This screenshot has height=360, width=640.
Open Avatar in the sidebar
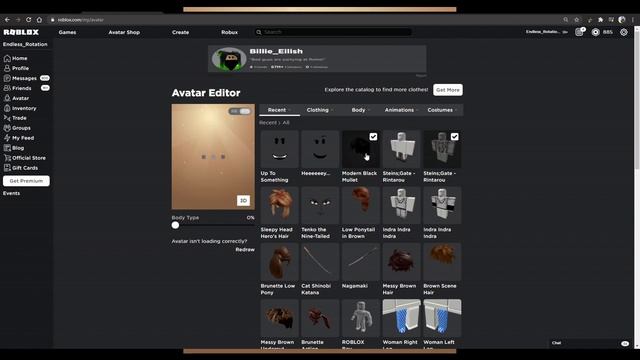tap(16, 98)
